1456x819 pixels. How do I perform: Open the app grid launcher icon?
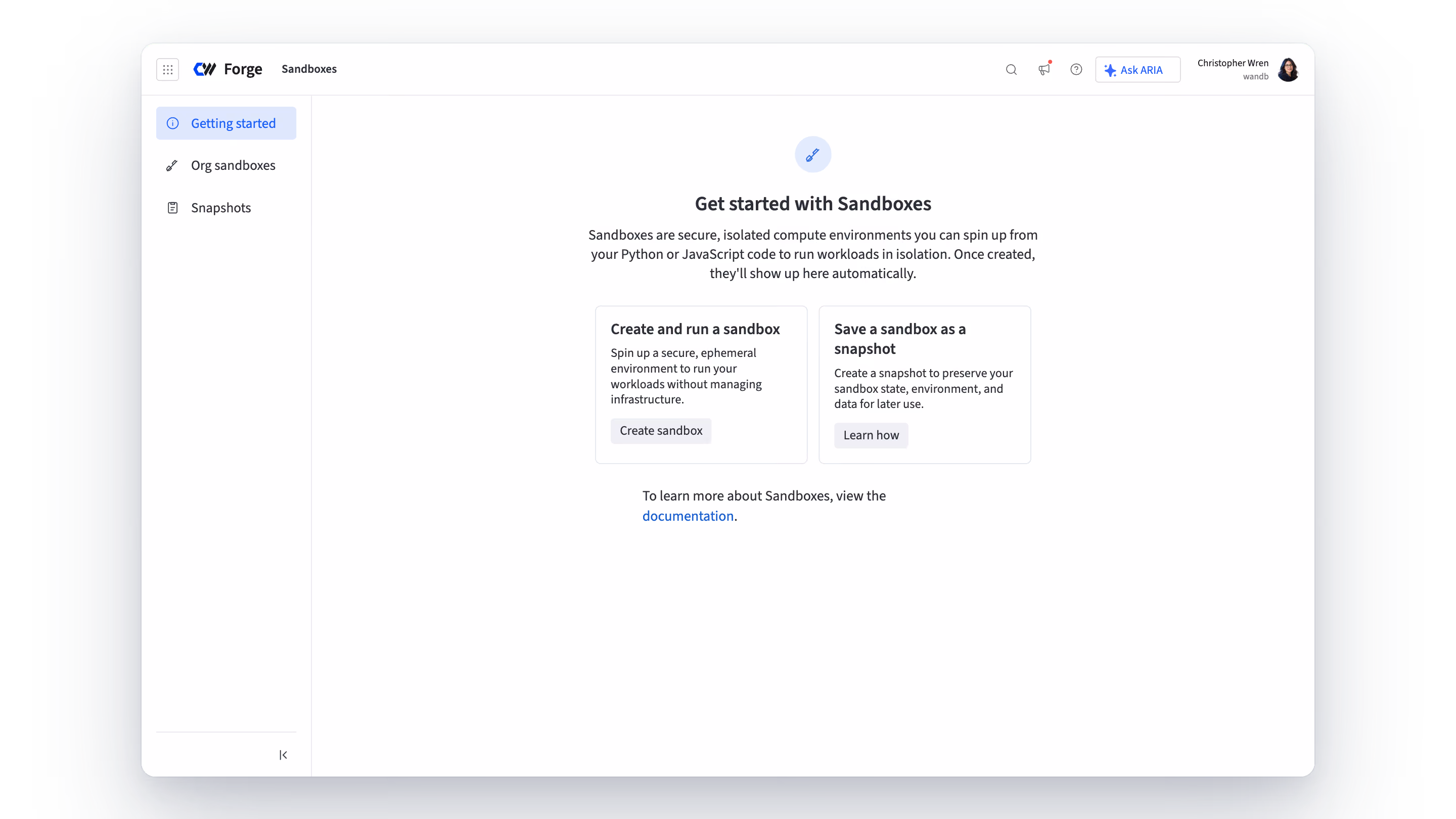(167, 69)
